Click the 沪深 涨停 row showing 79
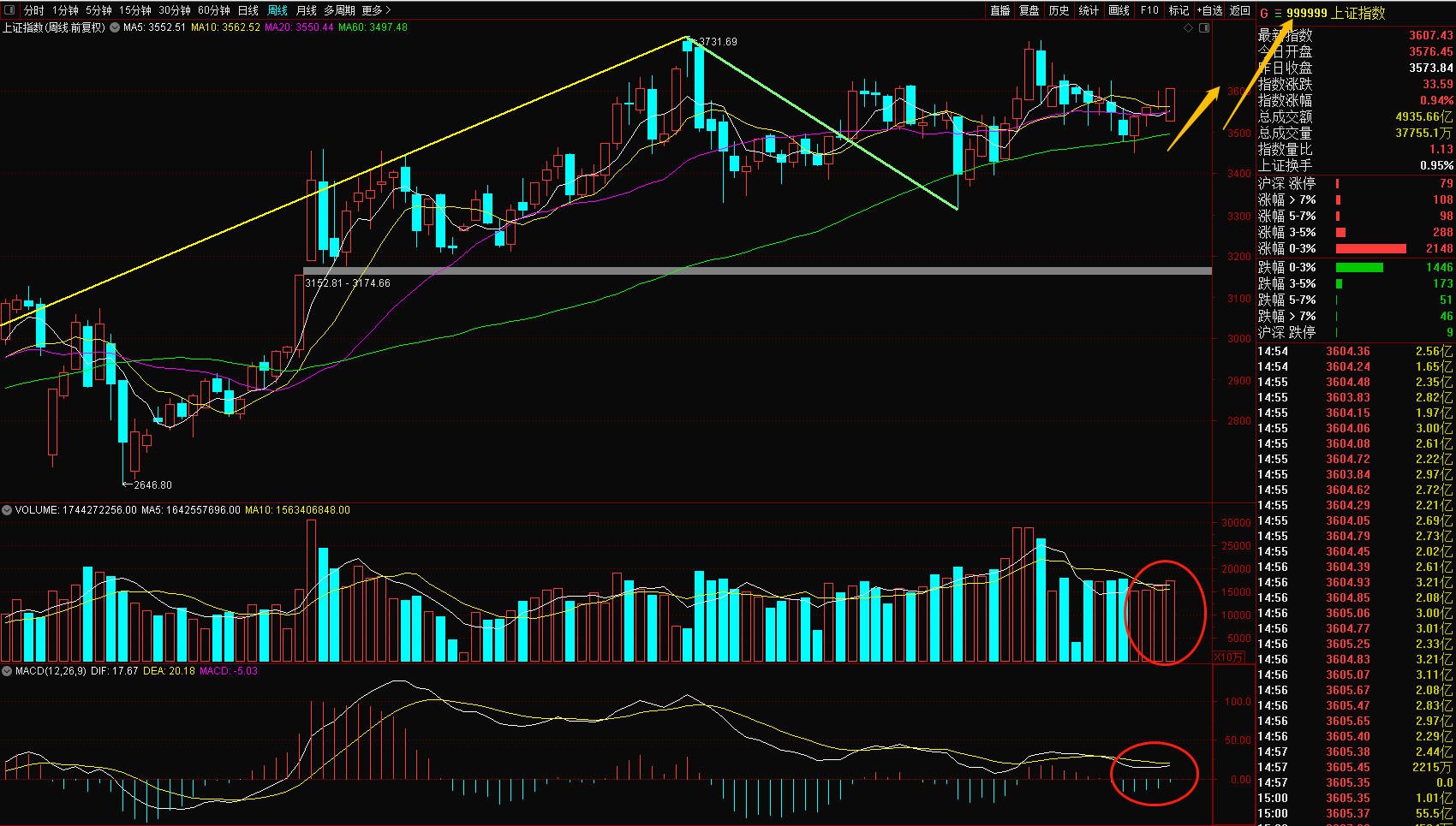The image size is (1456, 826). 1355,183
